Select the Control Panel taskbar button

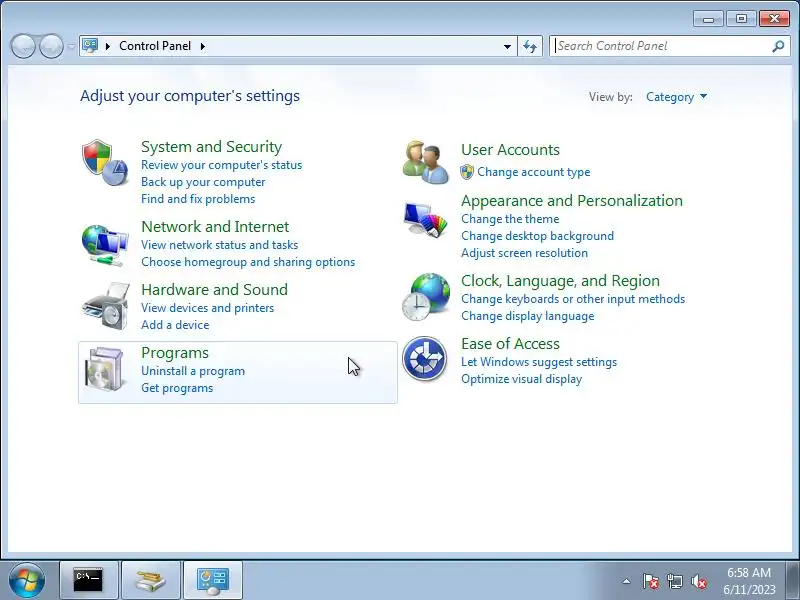213,581
